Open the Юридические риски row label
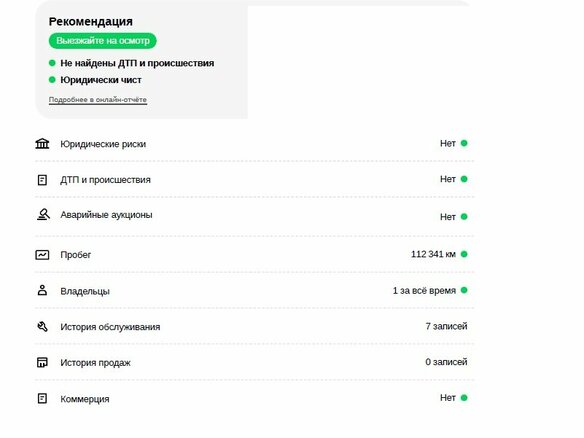Image resolution: width=584 pixels, height=438 pixels. pos(103,144)
